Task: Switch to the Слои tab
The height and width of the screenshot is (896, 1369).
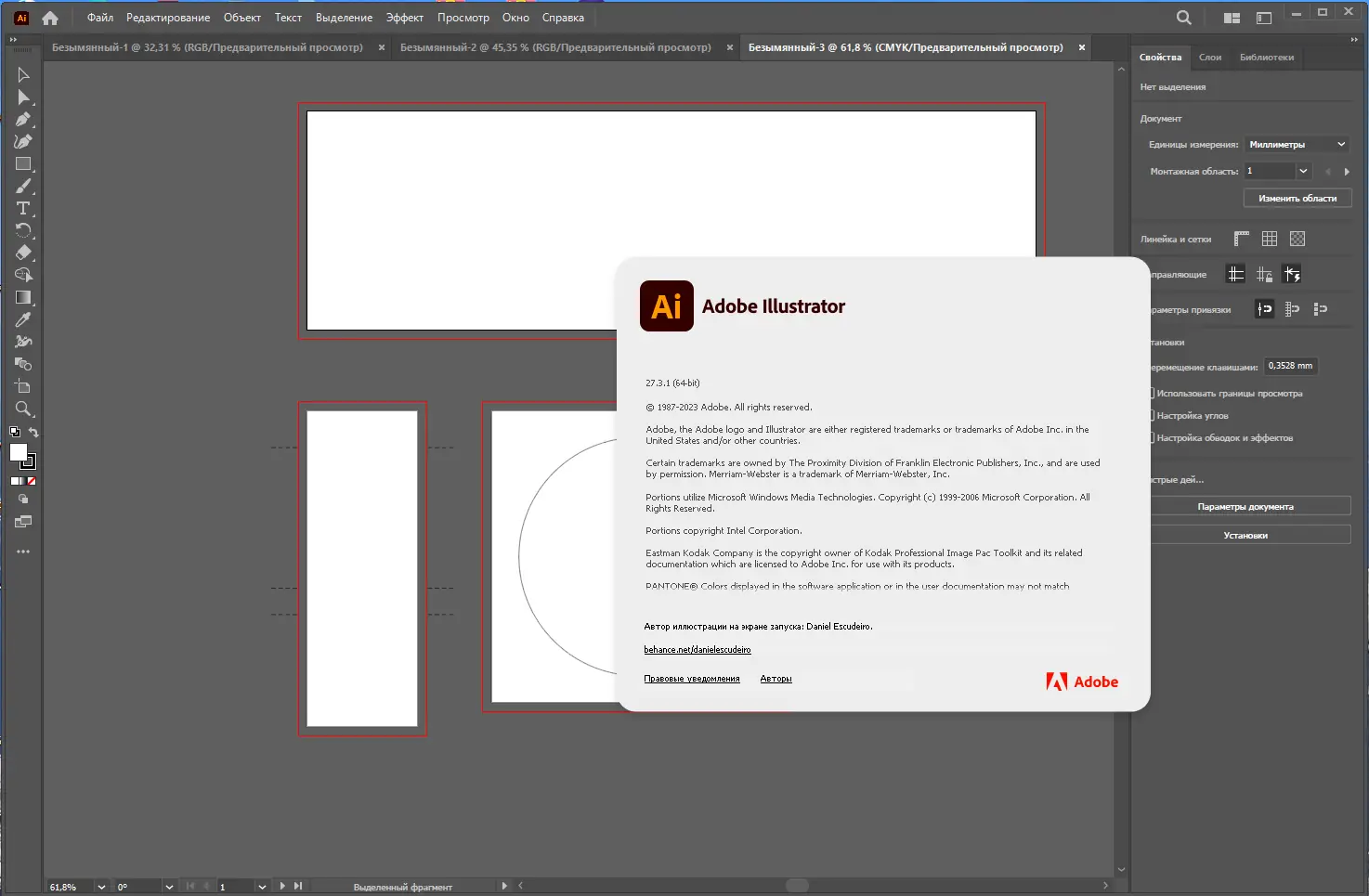Action: 1210,57
